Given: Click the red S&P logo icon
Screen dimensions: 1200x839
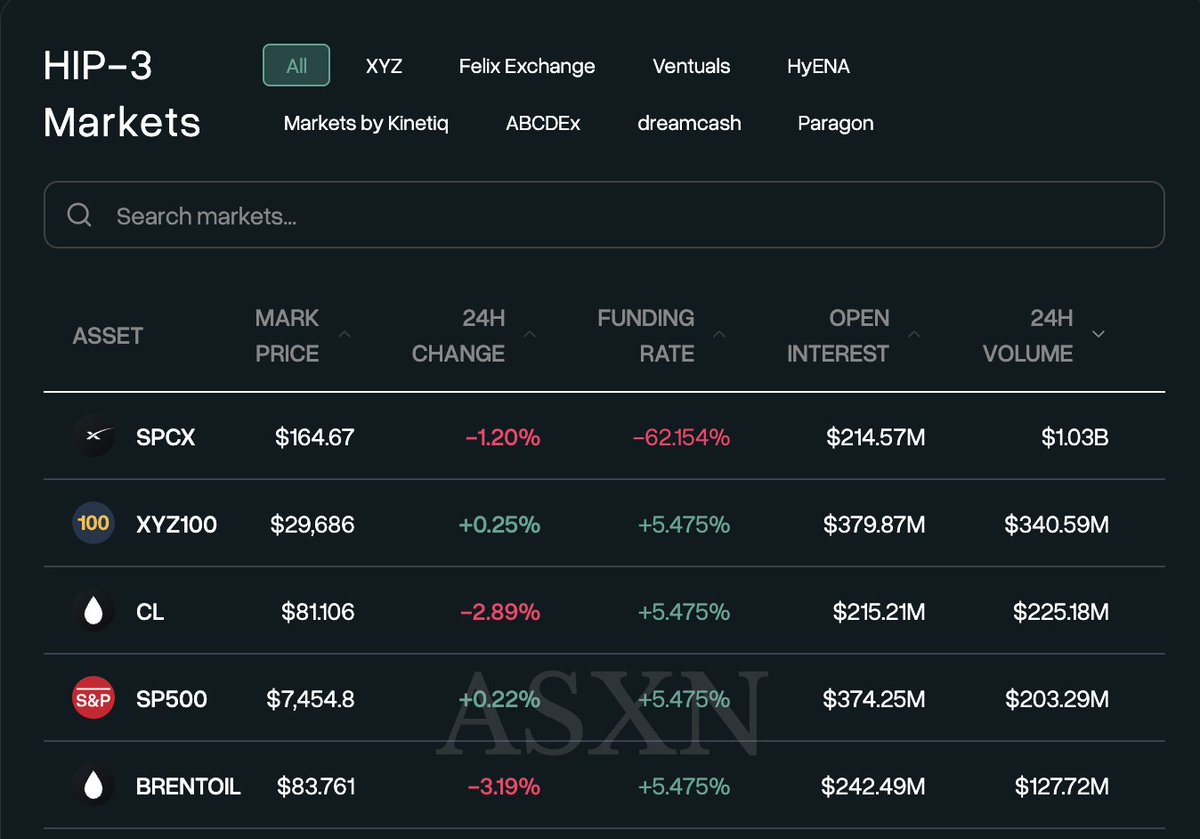Looking at the screenshot, I should 94,699.
